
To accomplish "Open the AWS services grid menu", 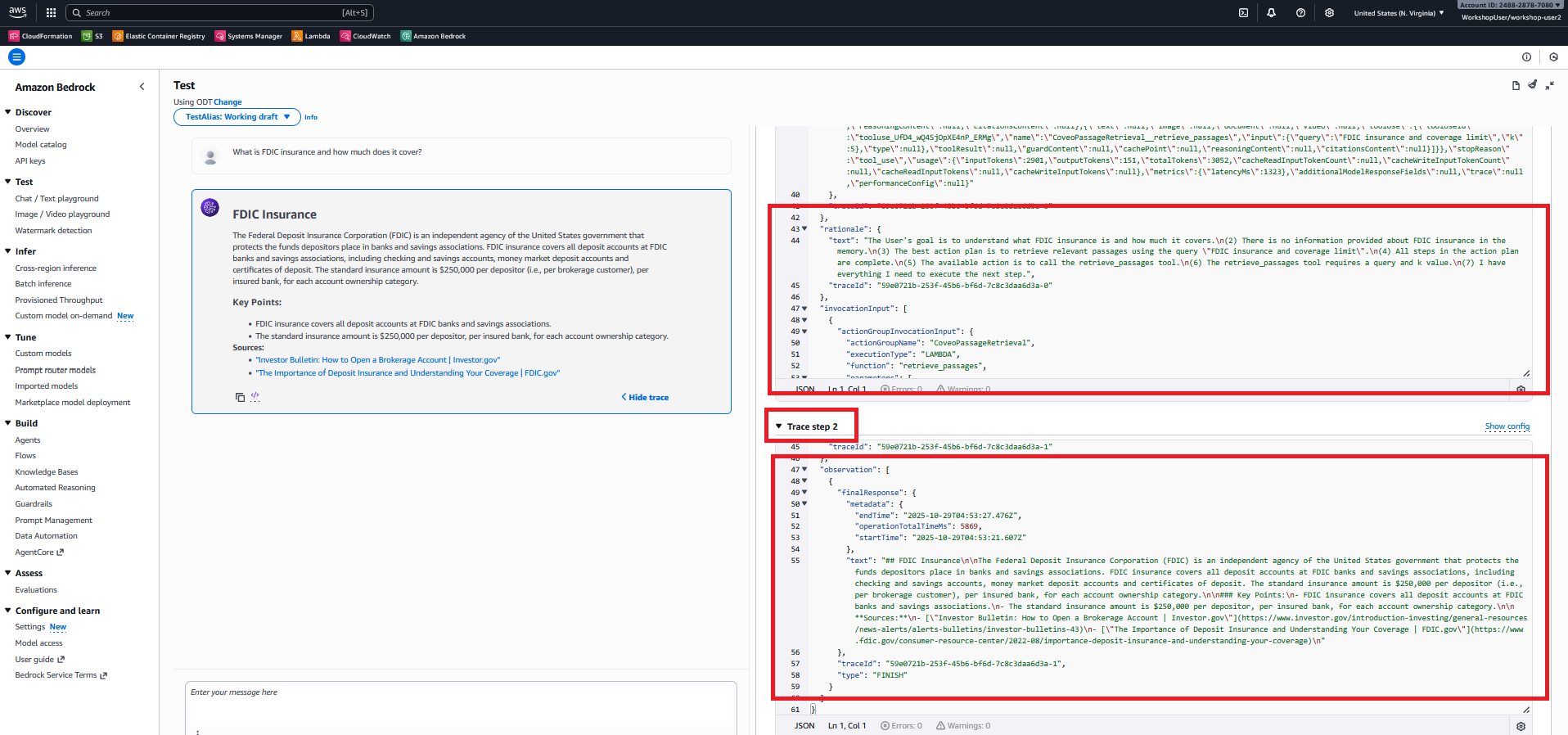I will pyautogui.click(x=51, y=12).
